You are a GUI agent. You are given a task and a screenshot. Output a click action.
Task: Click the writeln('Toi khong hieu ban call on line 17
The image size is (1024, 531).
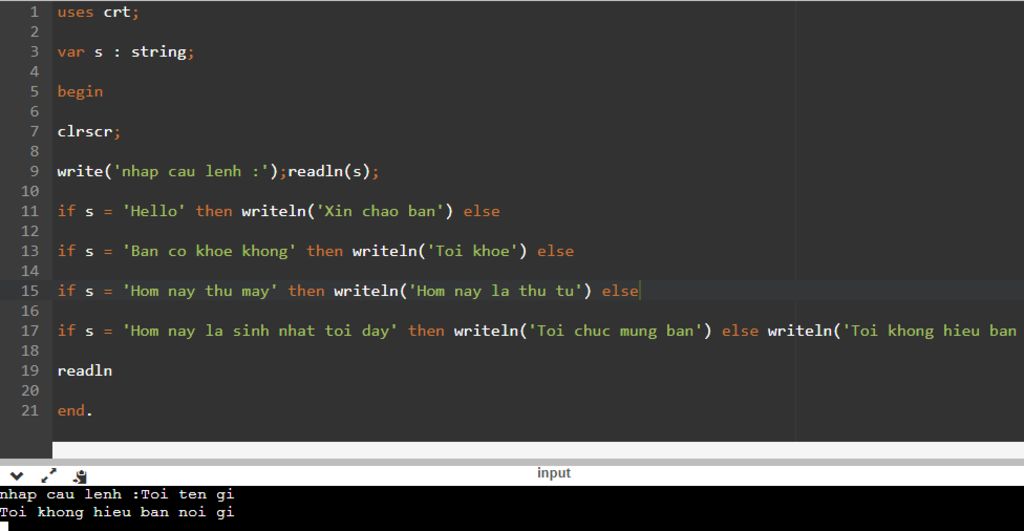click(x=892, y=330)
